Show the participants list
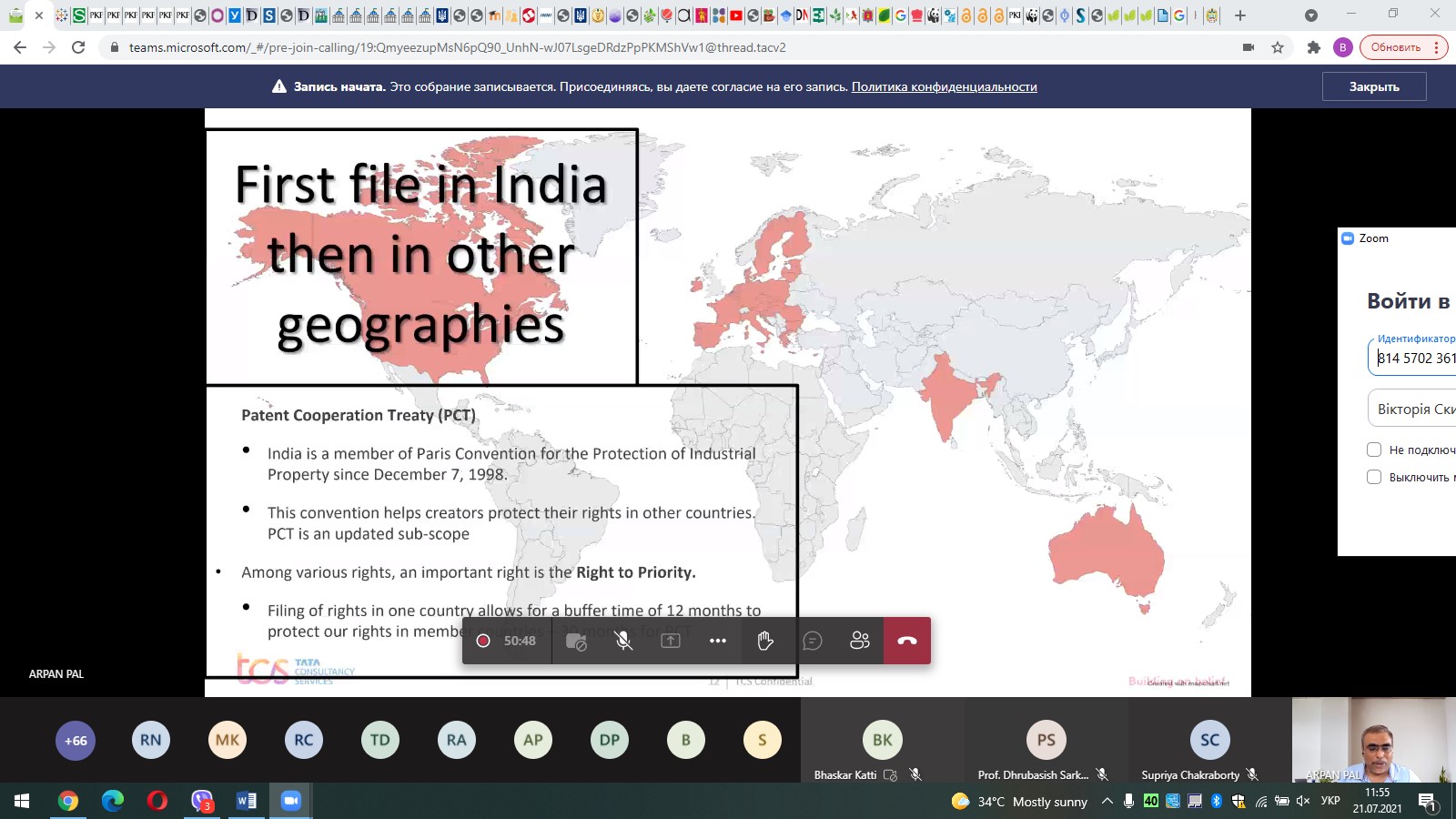Screen dimensions: 1456x819 pyautogui.click(x=860, y=641)
